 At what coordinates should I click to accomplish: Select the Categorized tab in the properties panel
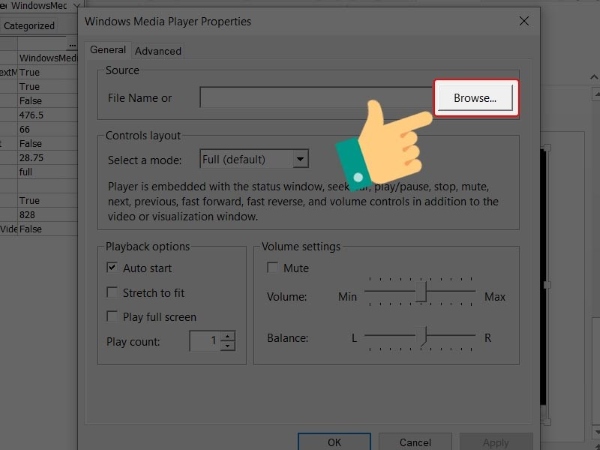pyautogui.click(x=28, y=26)
